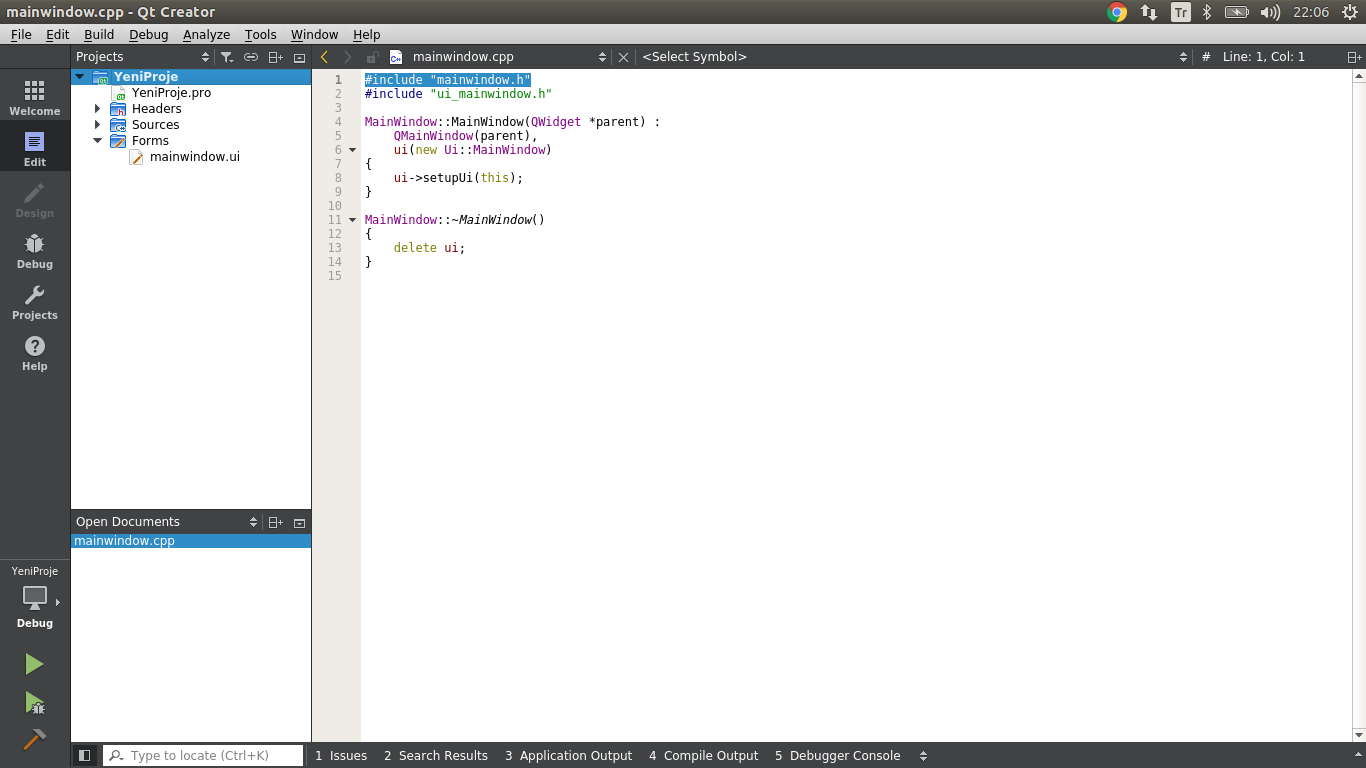This screenshot has height=768, width=1366.
Task: Show the Application Output pane
Action: 568,756
